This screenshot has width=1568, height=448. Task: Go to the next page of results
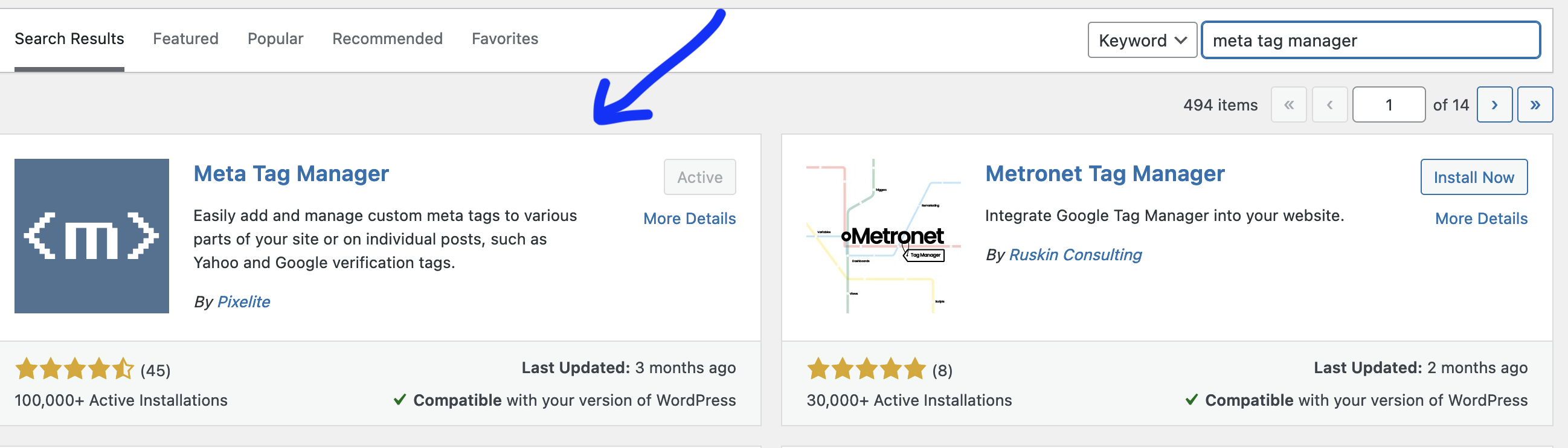point(1494,104)
